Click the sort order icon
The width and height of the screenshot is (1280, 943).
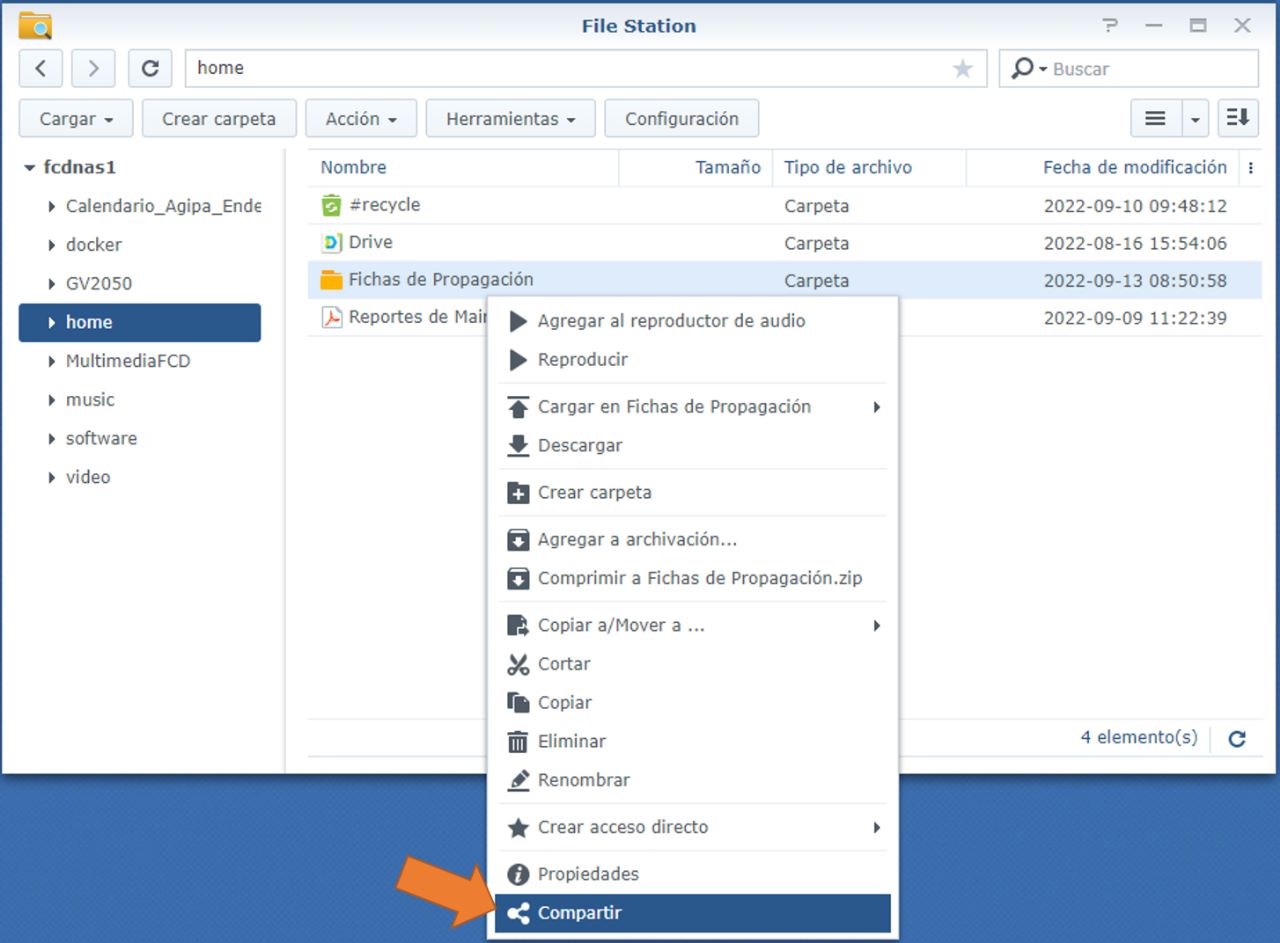(x=1238, y=118)
